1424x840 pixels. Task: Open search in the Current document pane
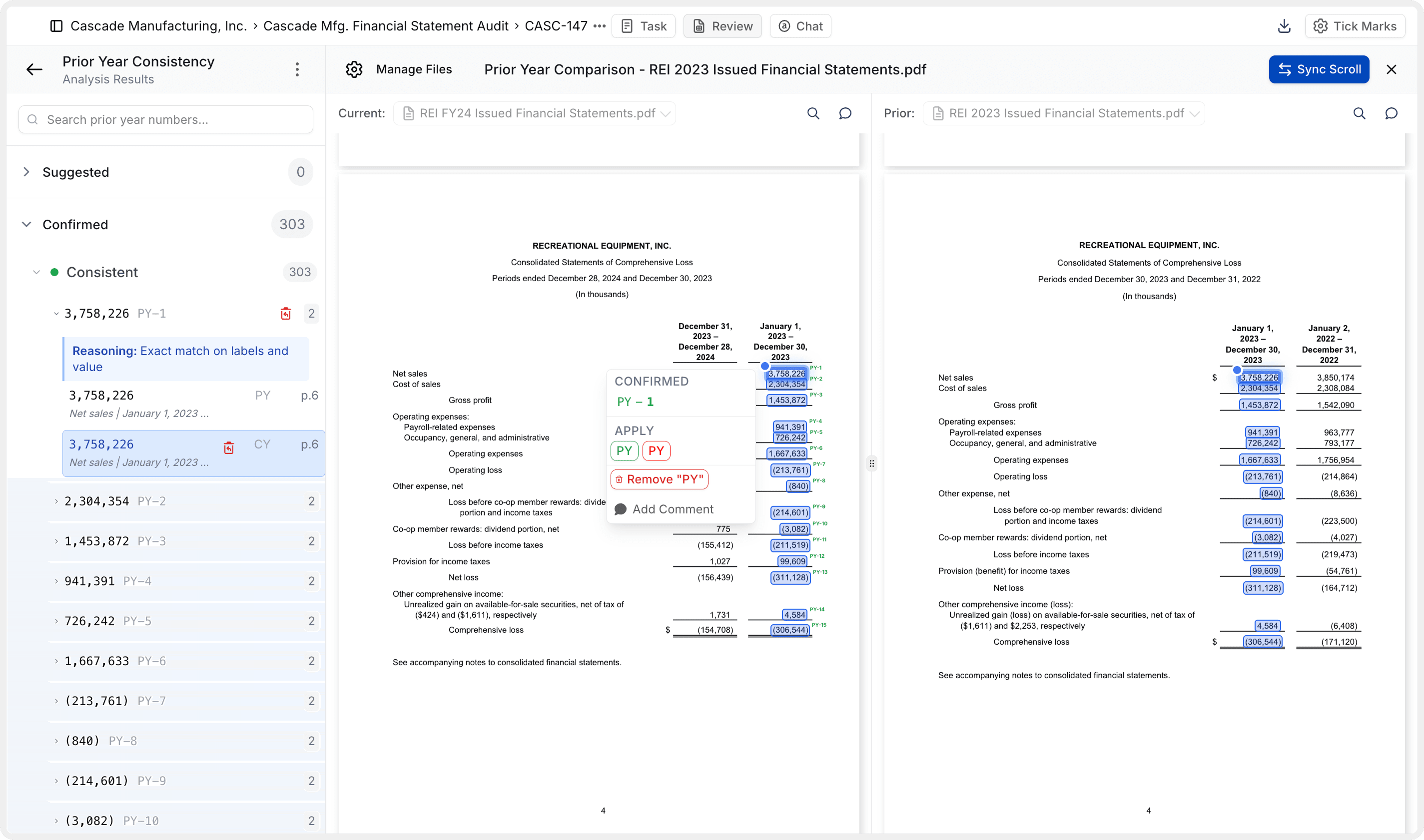[813, 113]
